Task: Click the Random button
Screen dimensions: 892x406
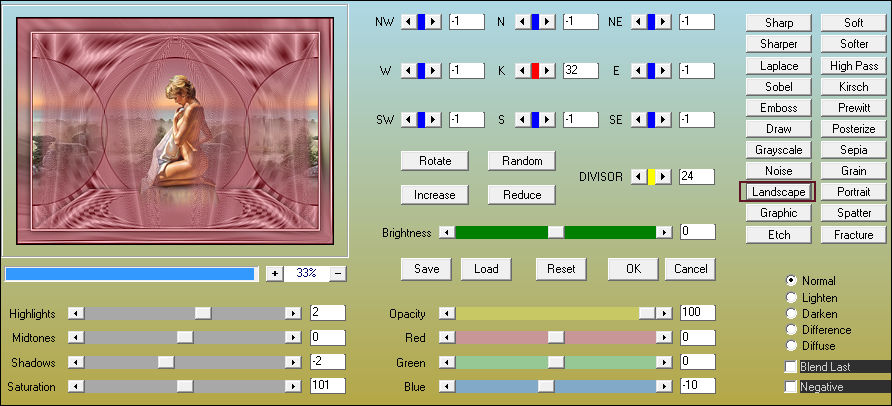Action: coord(522,160)
